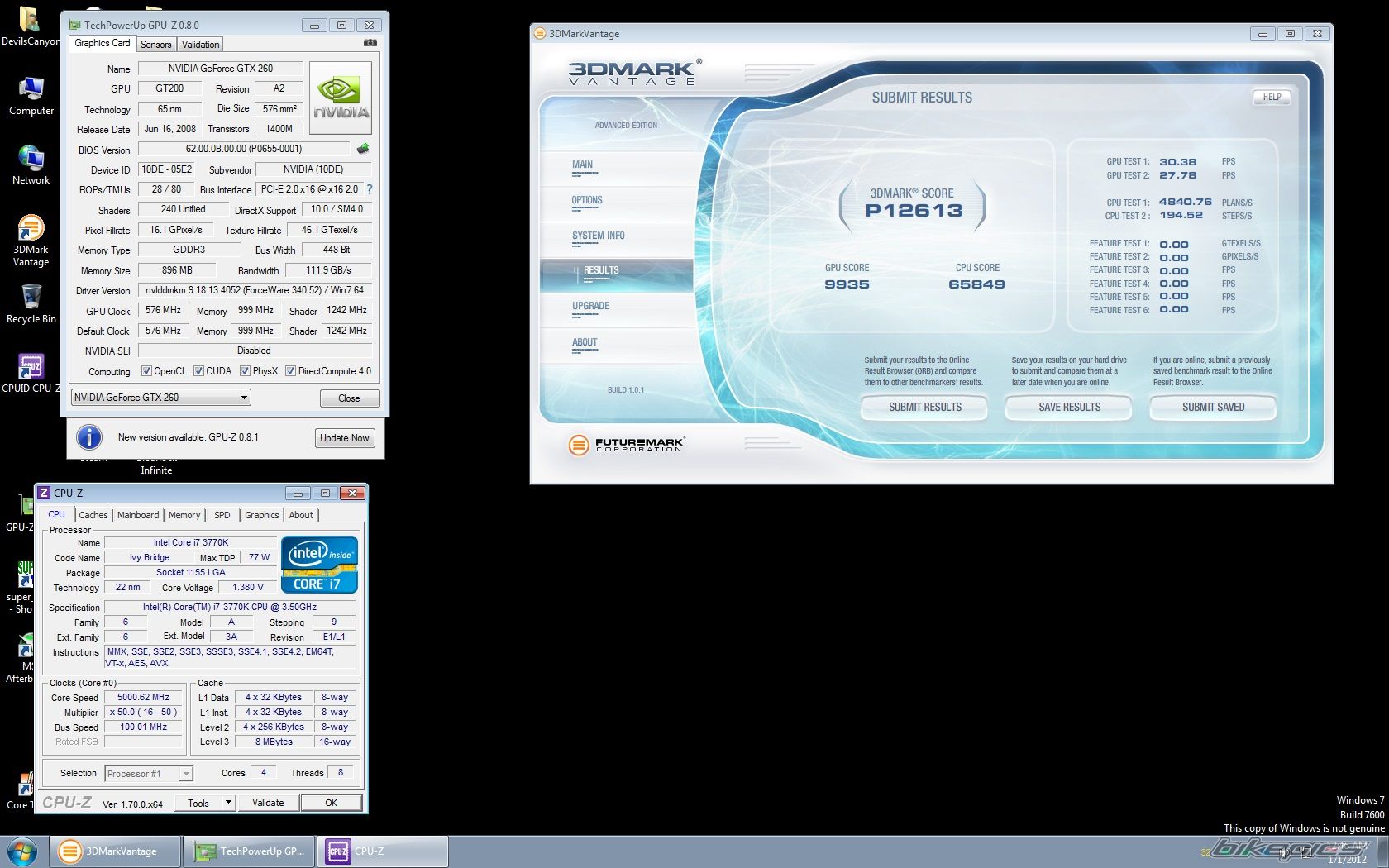Switch to the Validation tab in GPU-Z
The image size is (1389, 868).
(x=200, y=45)
